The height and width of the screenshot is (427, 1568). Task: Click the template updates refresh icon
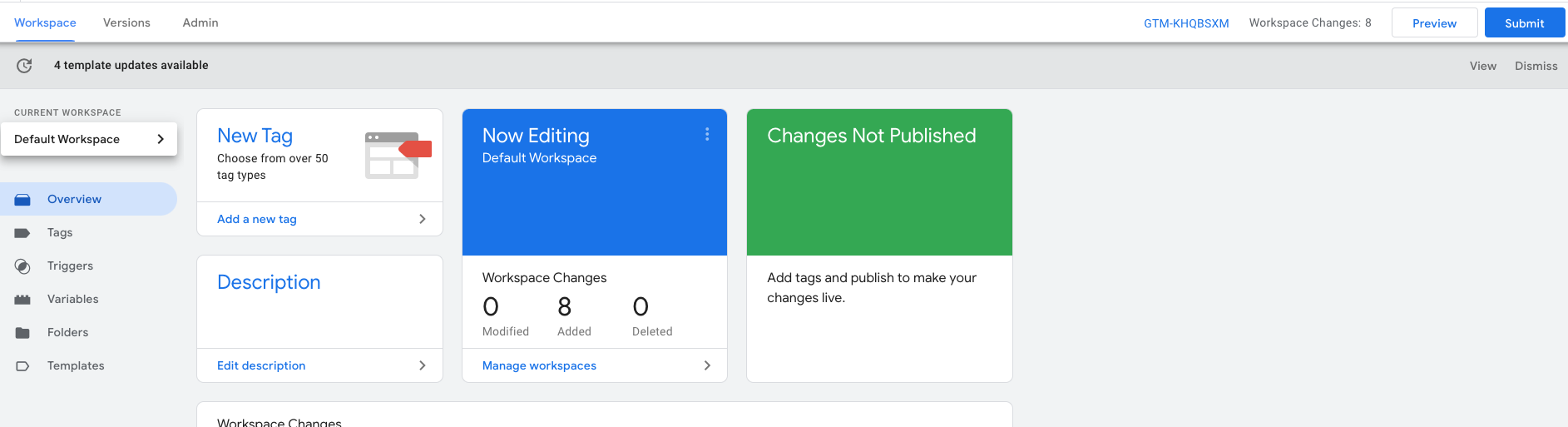point(24,66)
